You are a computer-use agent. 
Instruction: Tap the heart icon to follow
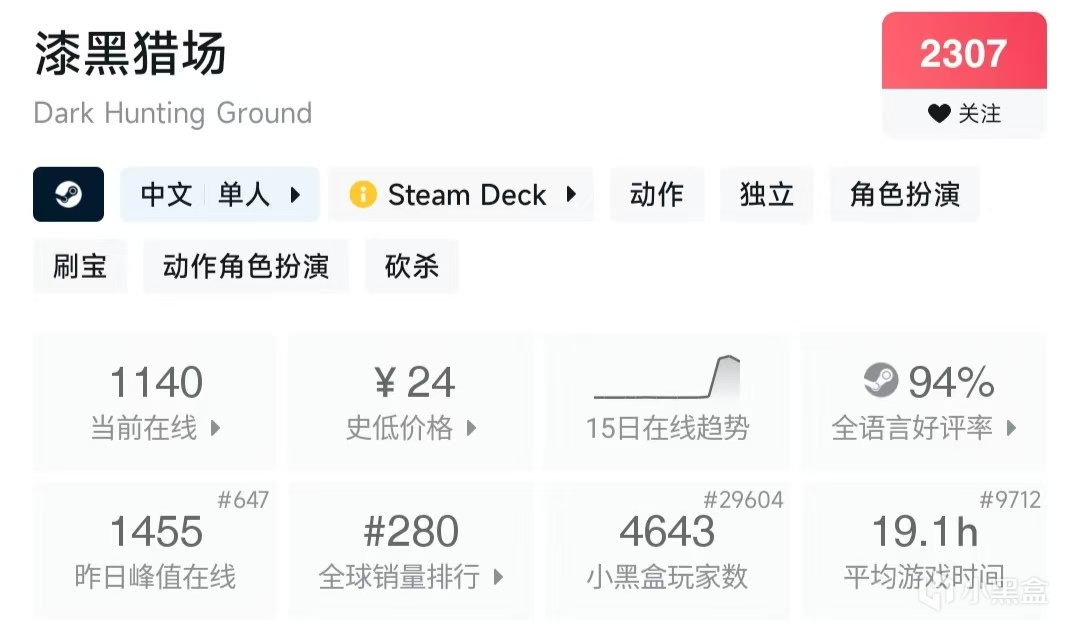[939, 113]
